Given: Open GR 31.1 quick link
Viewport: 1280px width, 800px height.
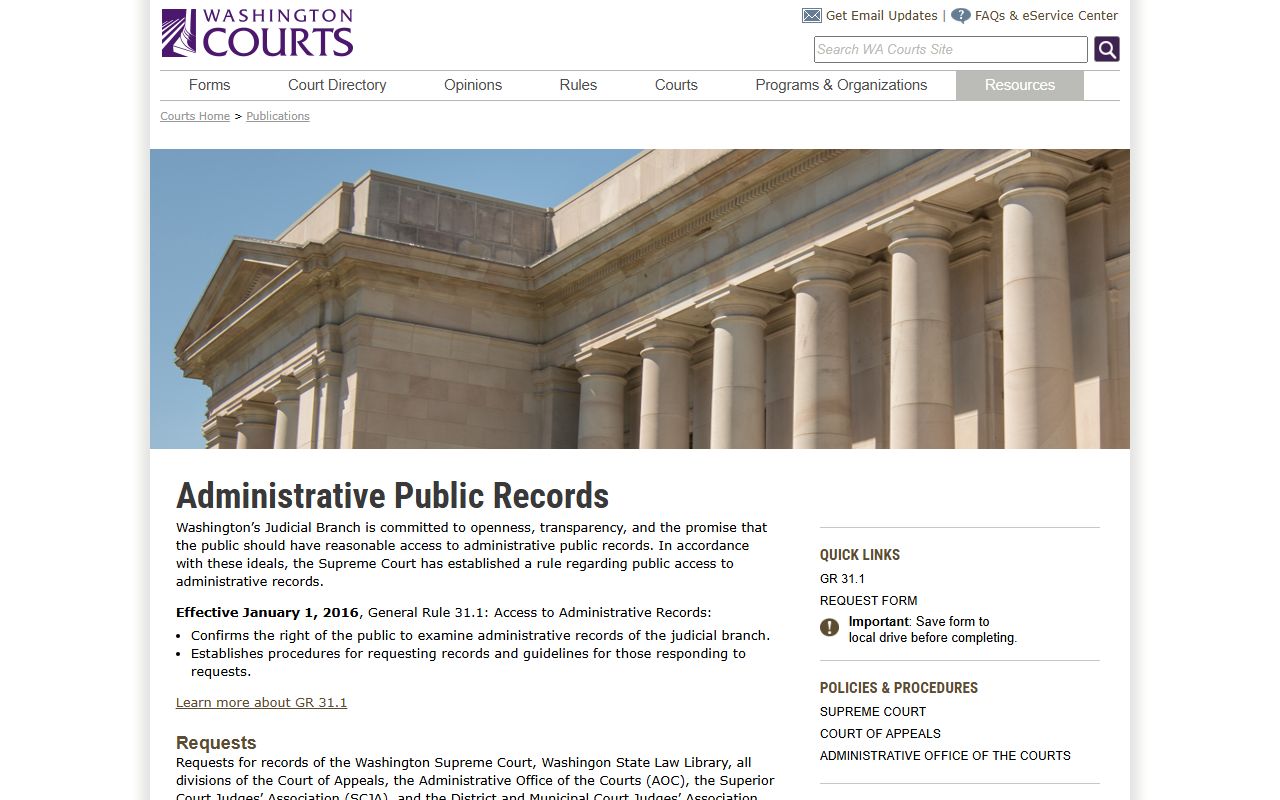Looking at the screenshot, I should tap(842, 579).
